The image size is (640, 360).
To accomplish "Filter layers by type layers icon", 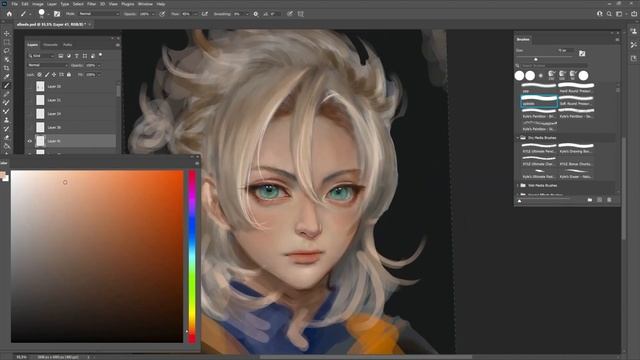I will coord(76,56).
